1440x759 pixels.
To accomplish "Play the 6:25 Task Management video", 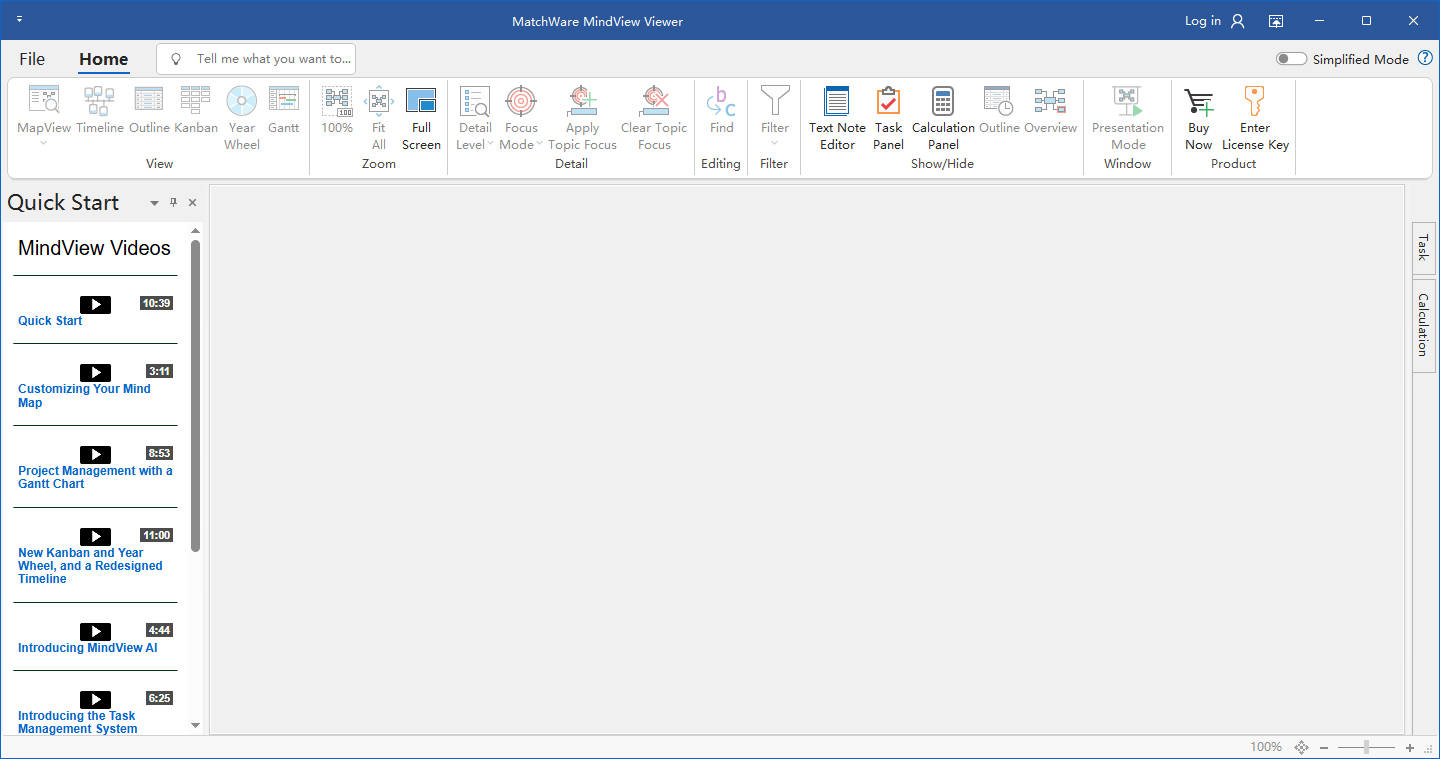I will point(95,699).
